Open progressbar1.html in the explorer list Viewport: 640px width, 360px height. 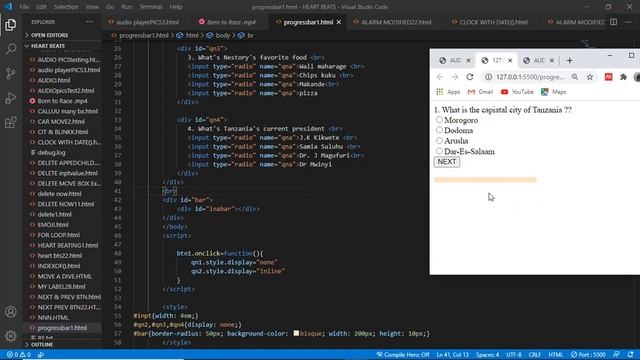click(62, 328)
